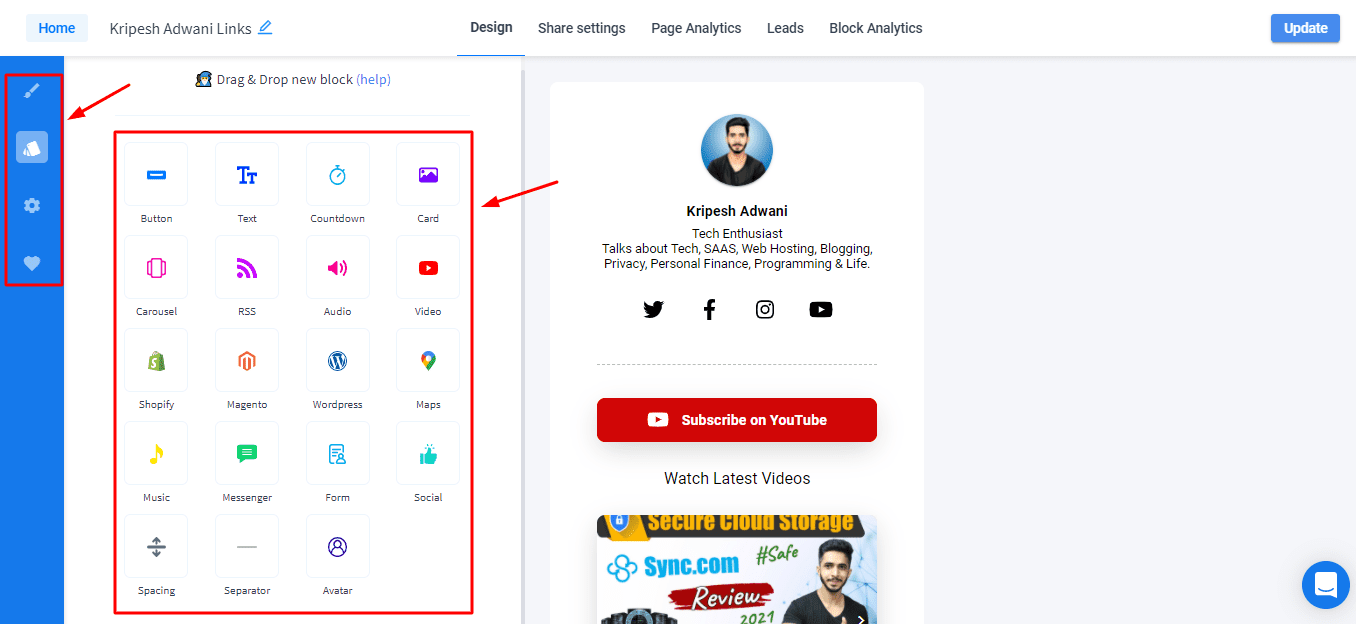This screenshot has height=624, width=1356.
Task: Open the Share settings tab
Action: (581, 28)
